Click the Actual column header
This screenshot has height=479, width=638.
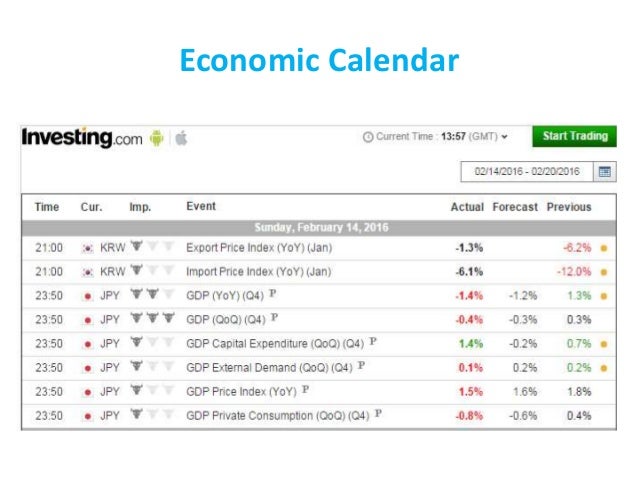467,207
